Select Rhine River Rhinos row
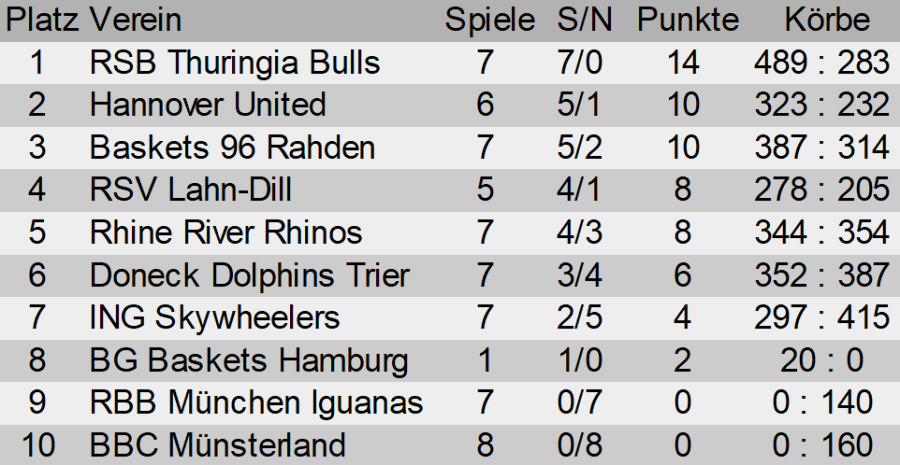Image resolution: width=900 pixels, height=465 pixels. point(226,233)
